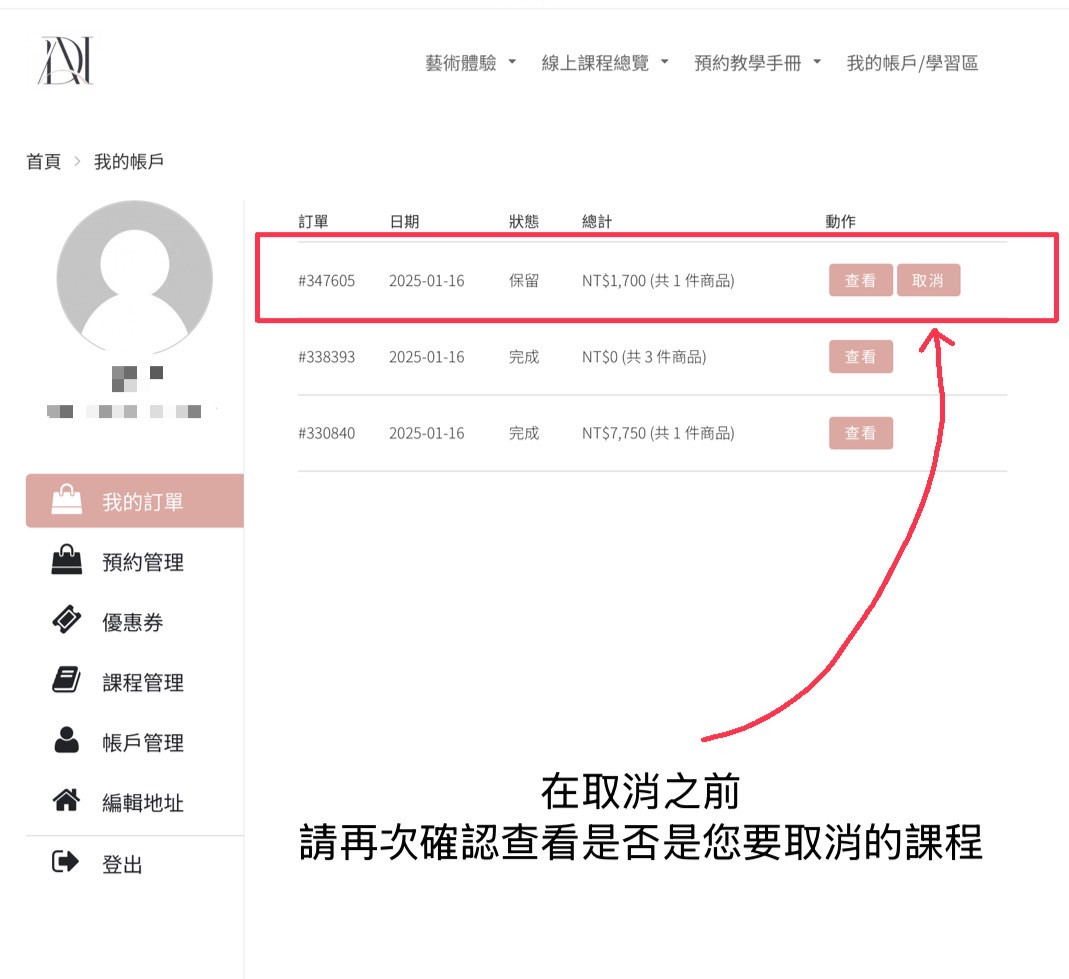View order #347605 details with 查看
The image size is (1069, 979).
pos(860,281)
